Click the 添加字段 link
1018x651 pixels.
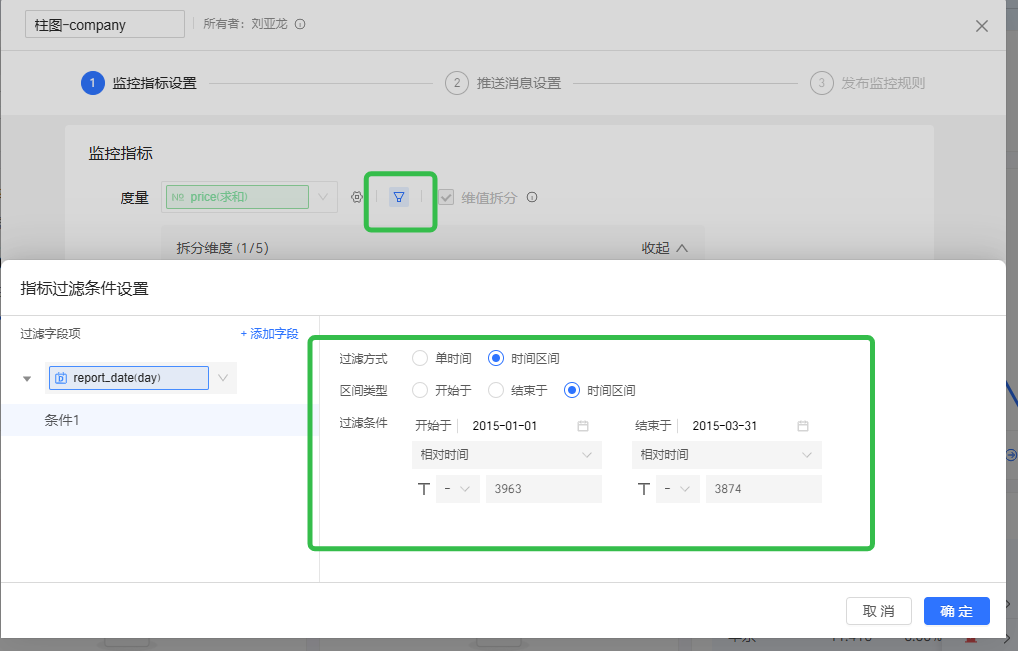point(269,334)
